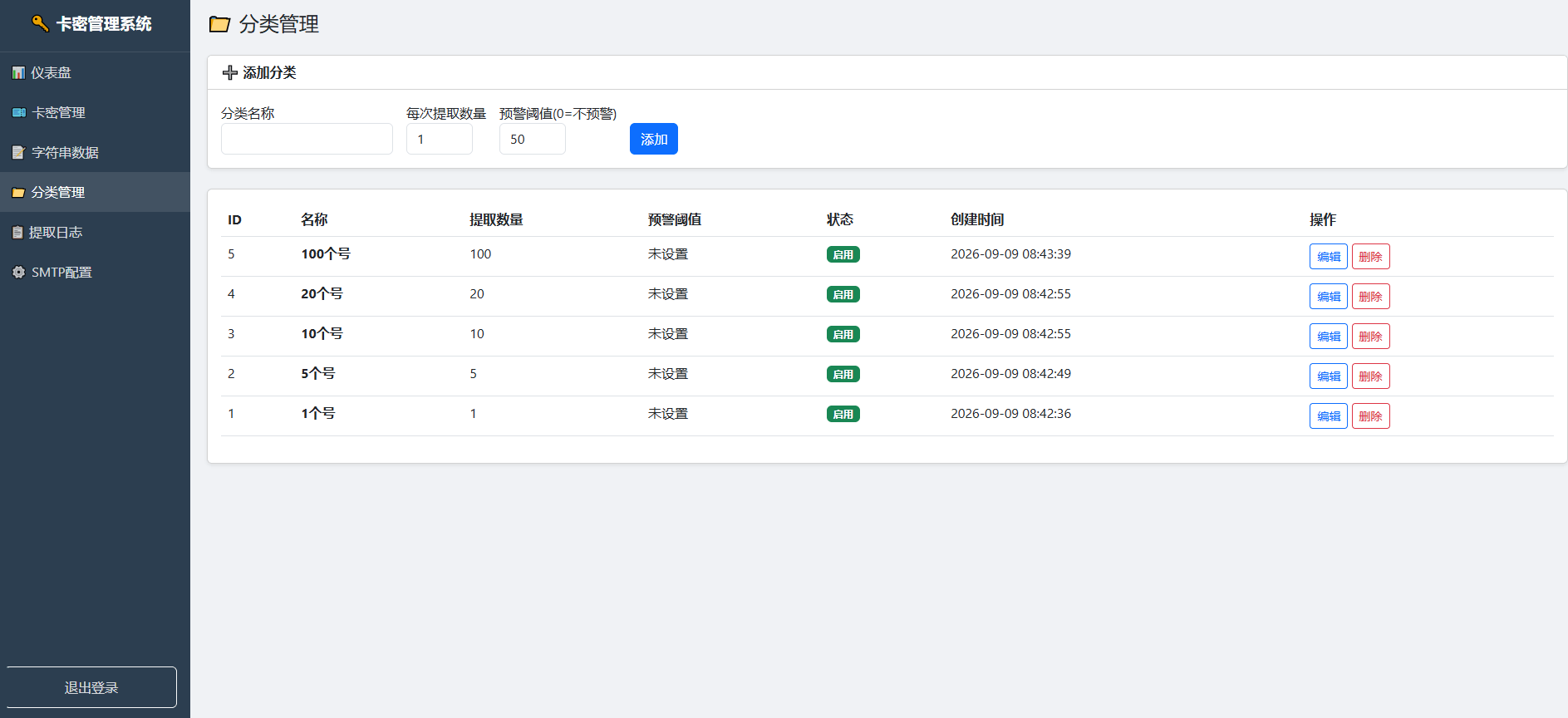Click the 20个号 name cell

tap(322, 294)
